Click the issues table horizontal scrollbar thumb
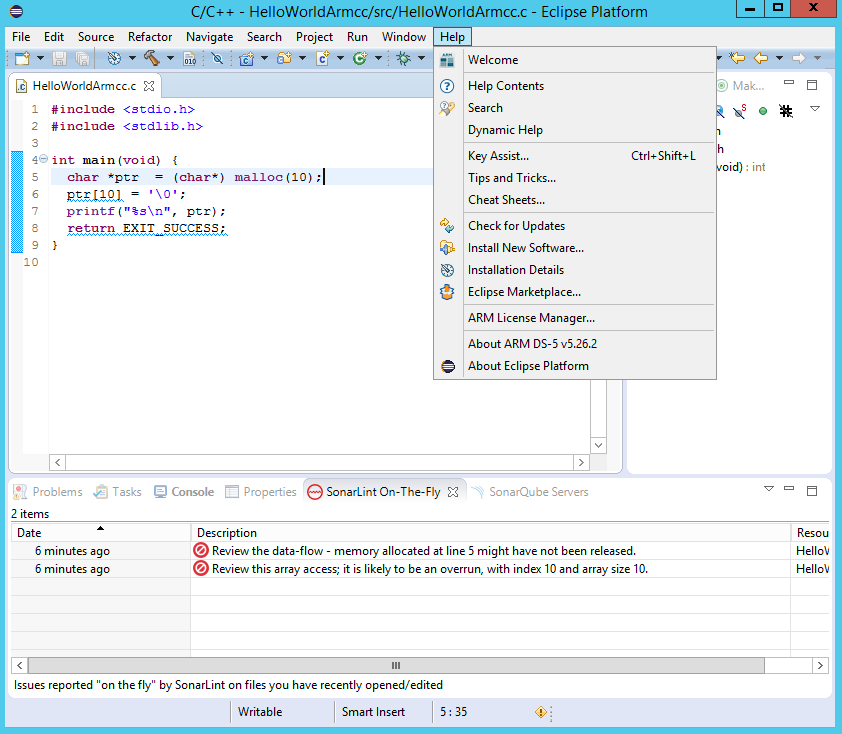The width and height of the screenshot is (842, 734). click(395, 665)
